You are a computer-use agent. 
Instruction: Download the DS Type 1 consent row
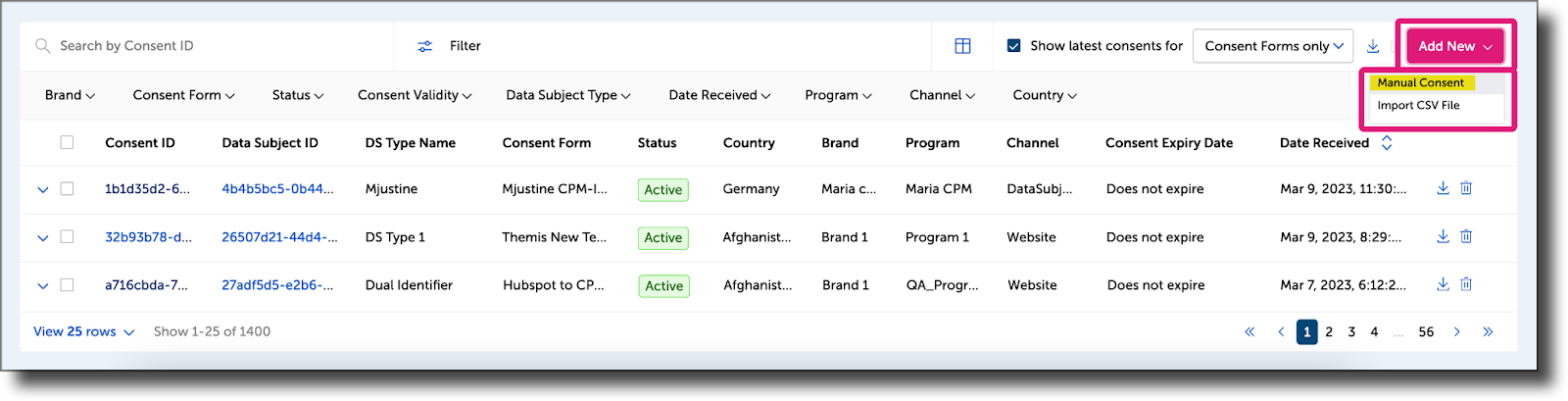pos(1443,236)
